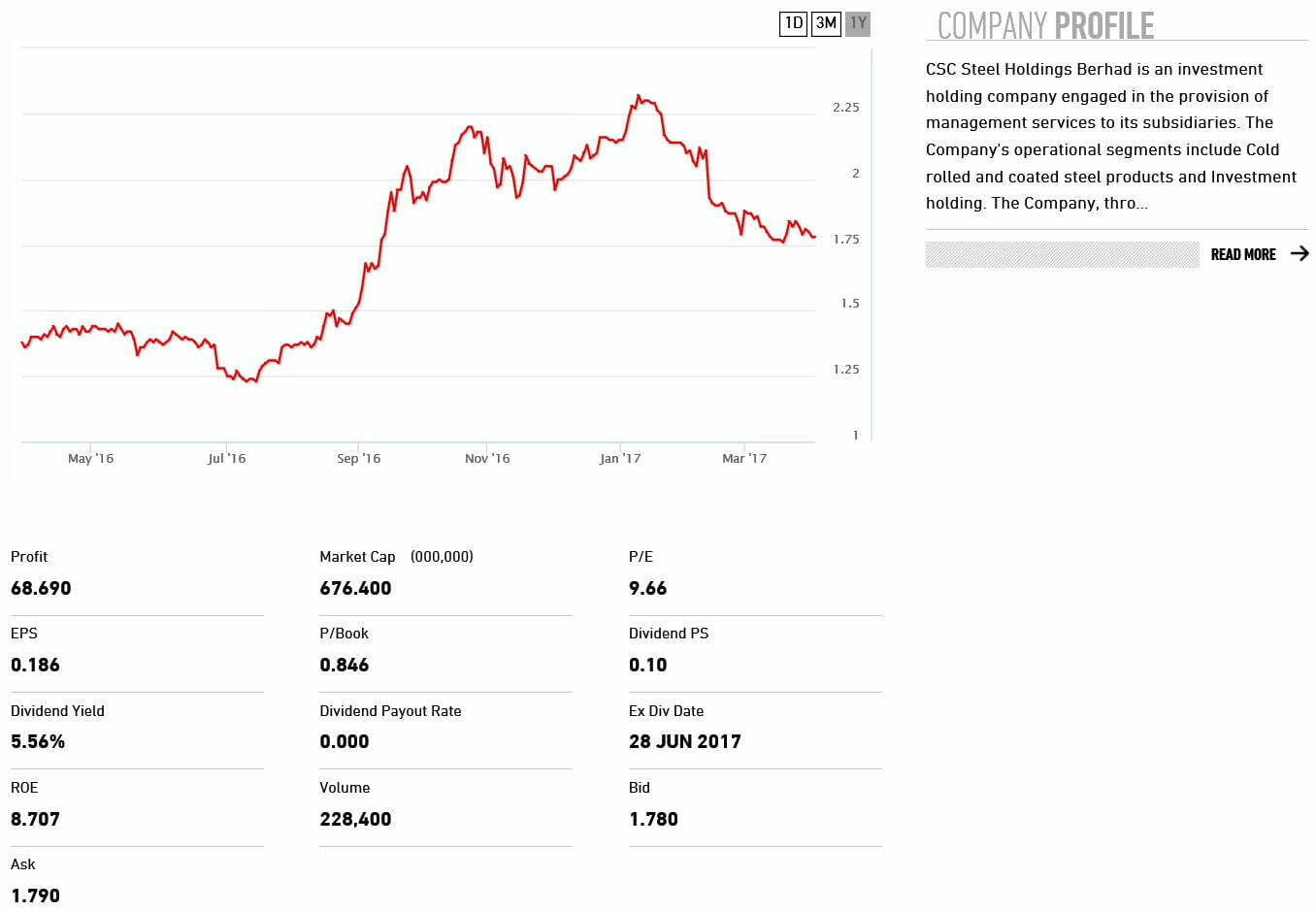
Task: Open the READ MORE company profile link
Action: [x=1243, y=254]
